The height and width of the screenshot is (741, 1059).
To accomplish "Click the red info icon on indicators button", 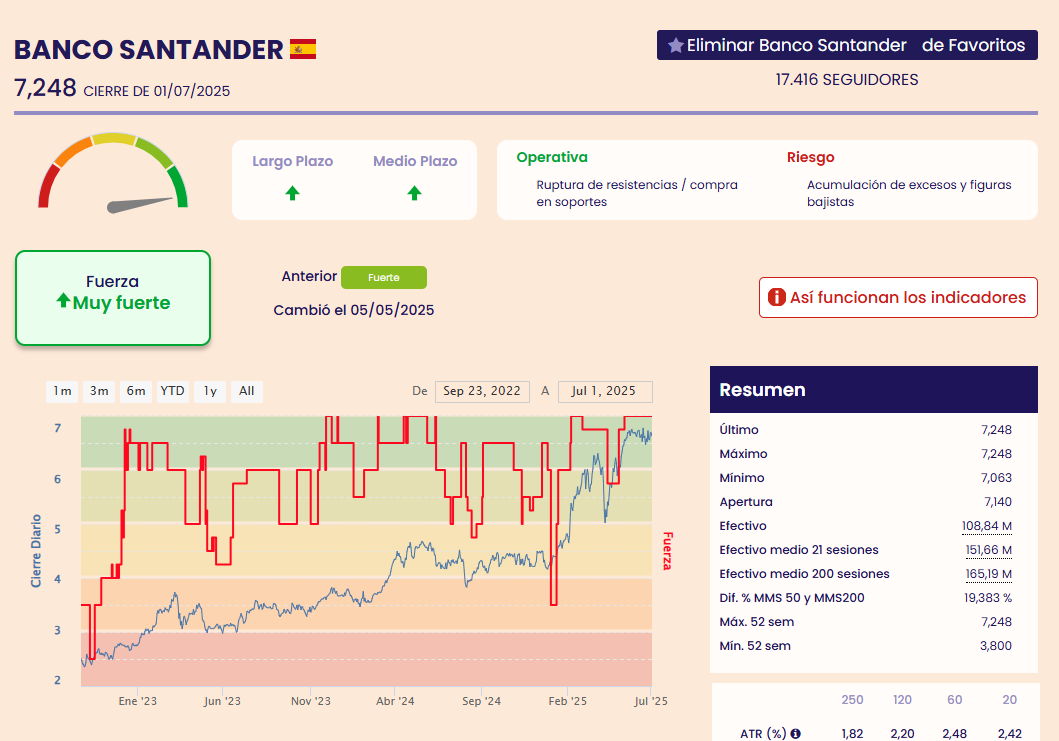I will tap(777, 297).
